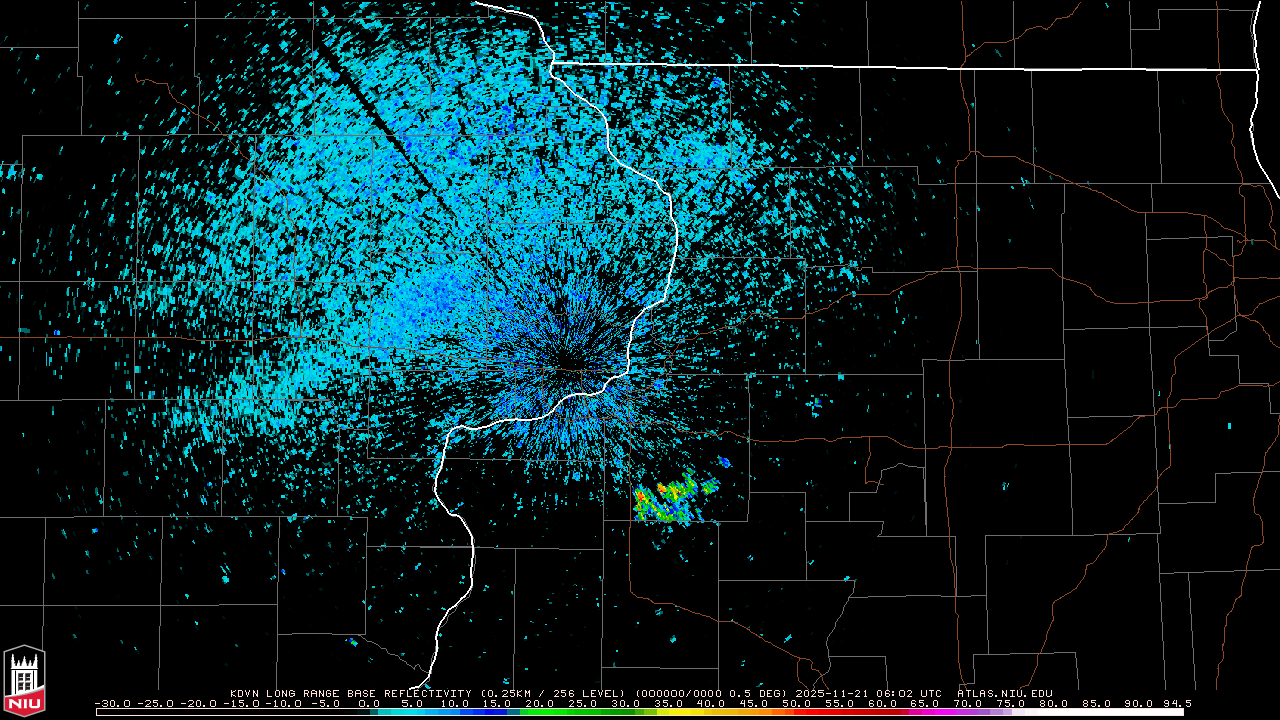Click the 94.5 label on the scale
Screen dimensions: 1280x720
pos(1177,703)
